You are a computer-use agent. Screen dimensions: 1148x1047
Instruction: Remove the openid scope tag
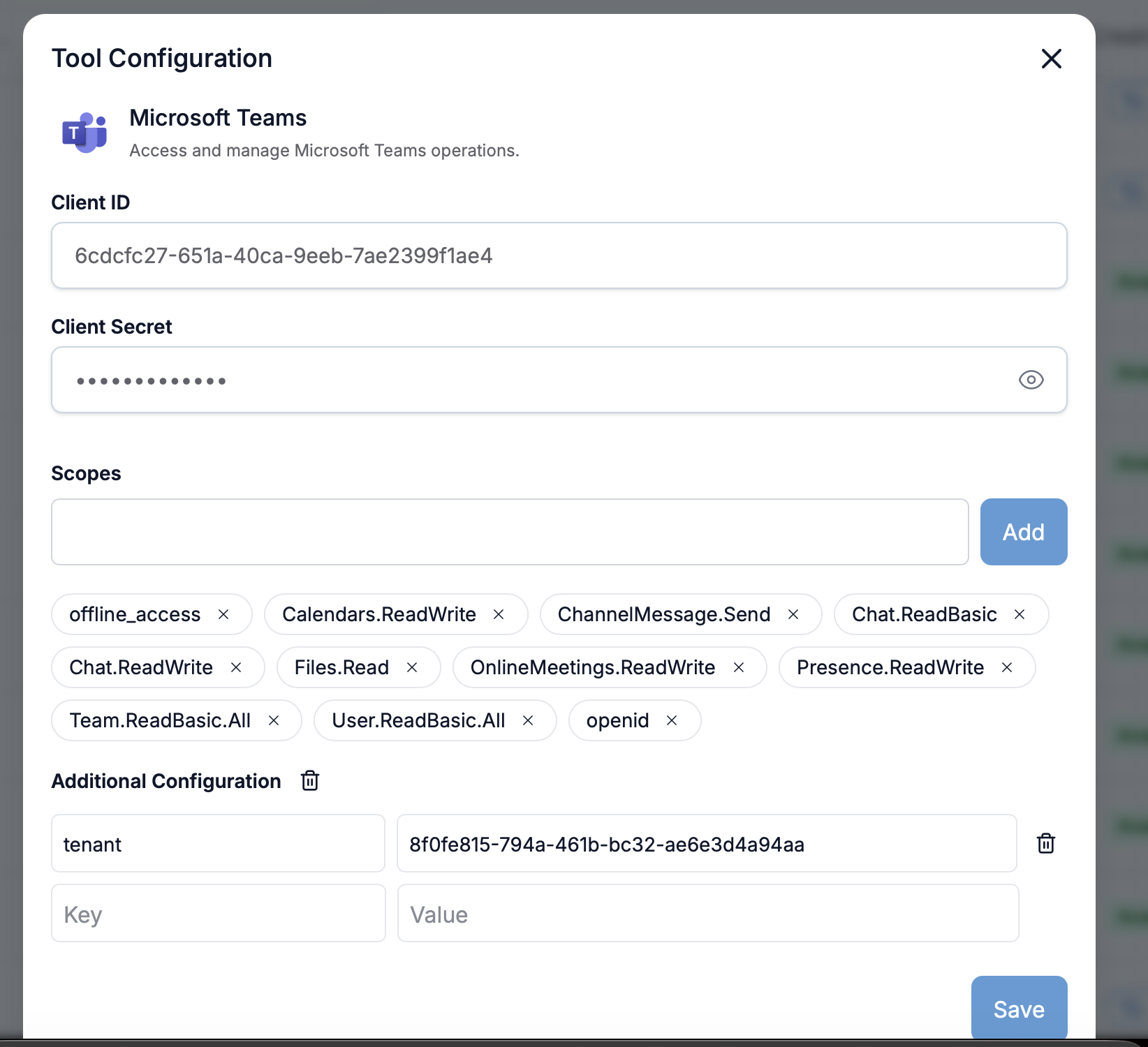click(672, 720)
